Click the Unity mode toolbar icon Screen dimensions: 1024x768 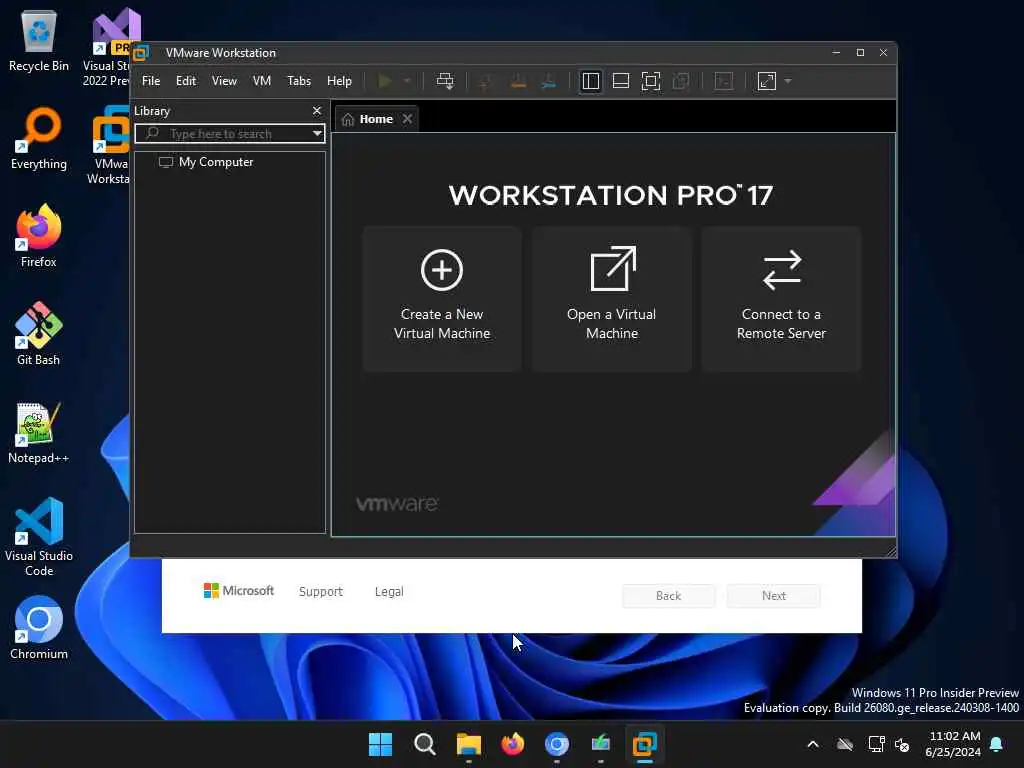click(681, 81)
